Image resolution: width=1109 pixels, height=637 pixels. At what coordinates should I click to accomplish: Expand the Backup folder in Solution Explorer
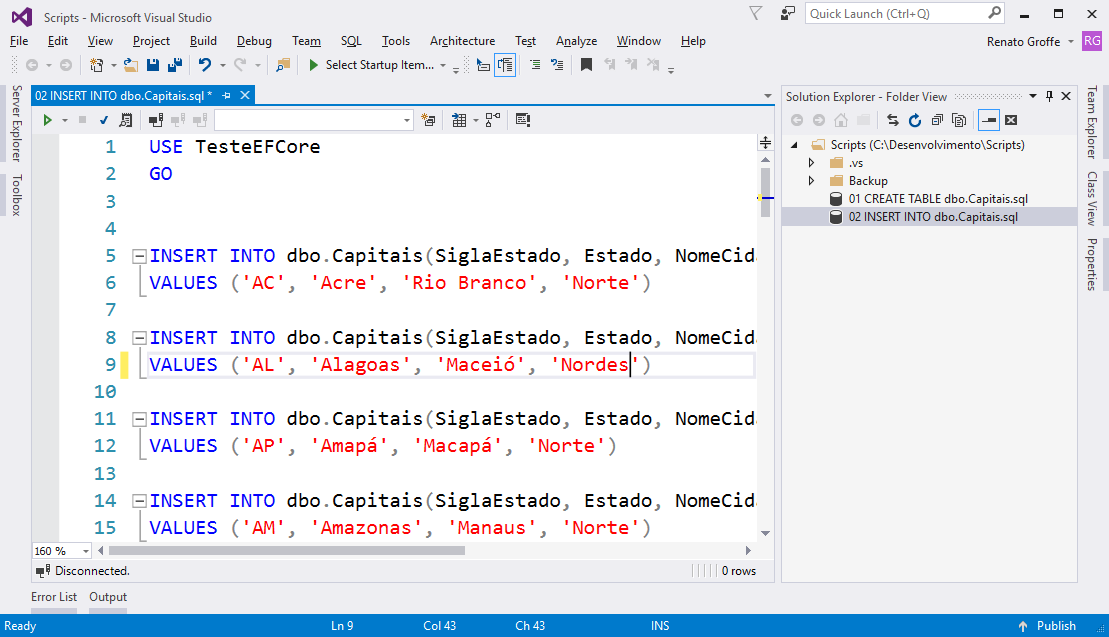tap(810, 181)
